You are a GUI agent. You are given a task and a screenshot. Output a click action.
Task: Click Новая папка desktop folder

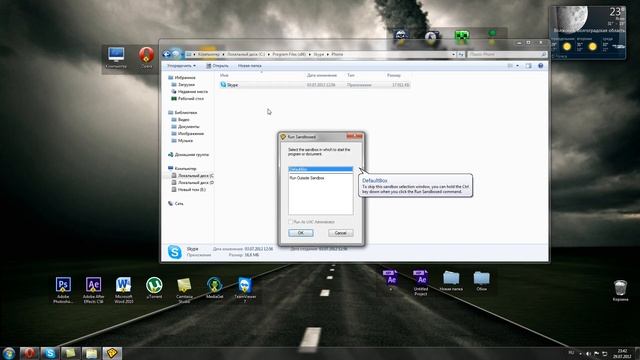pyautogui.click(x=451, y=281)
